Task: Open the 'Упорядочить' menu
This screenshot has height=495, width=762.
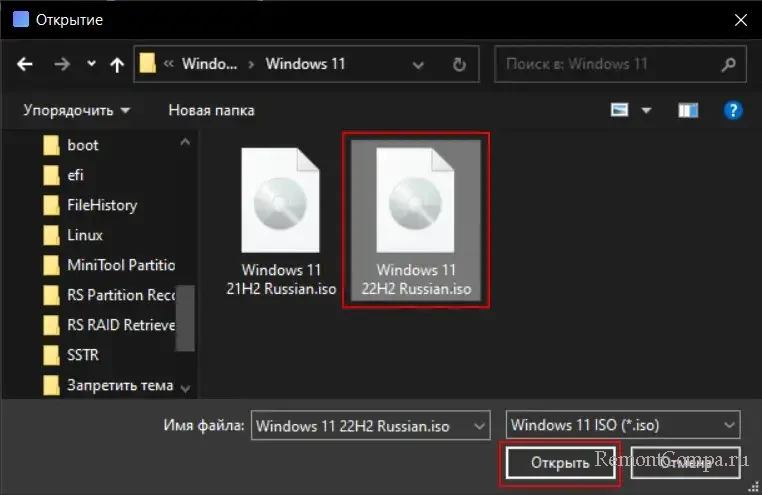Action: click(77, 110)
